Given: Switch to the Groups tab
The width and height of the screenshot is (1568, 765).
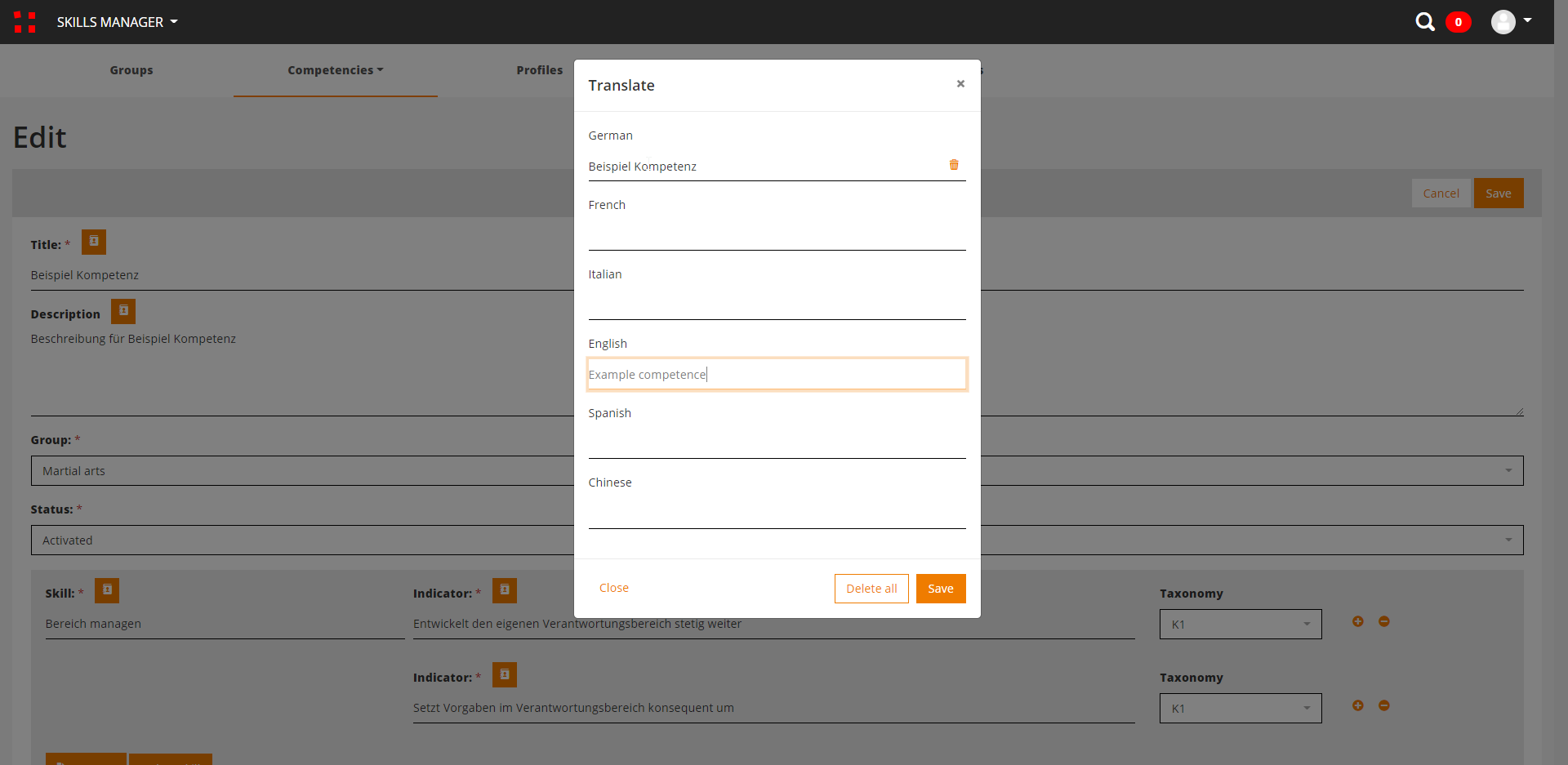Looking at the screenshot, I should pos(131,70).
